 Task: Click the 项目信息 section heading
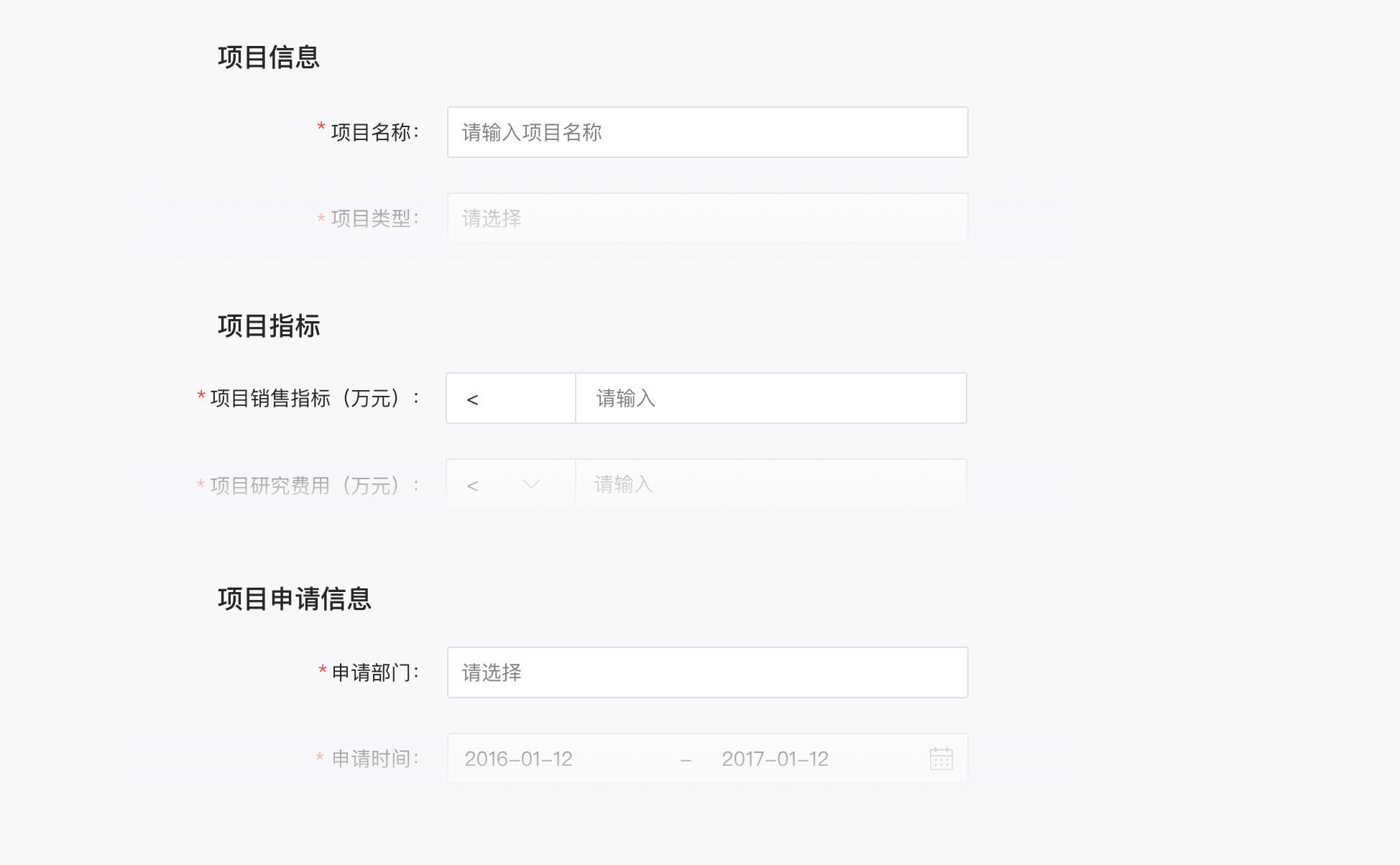point(268,57)
